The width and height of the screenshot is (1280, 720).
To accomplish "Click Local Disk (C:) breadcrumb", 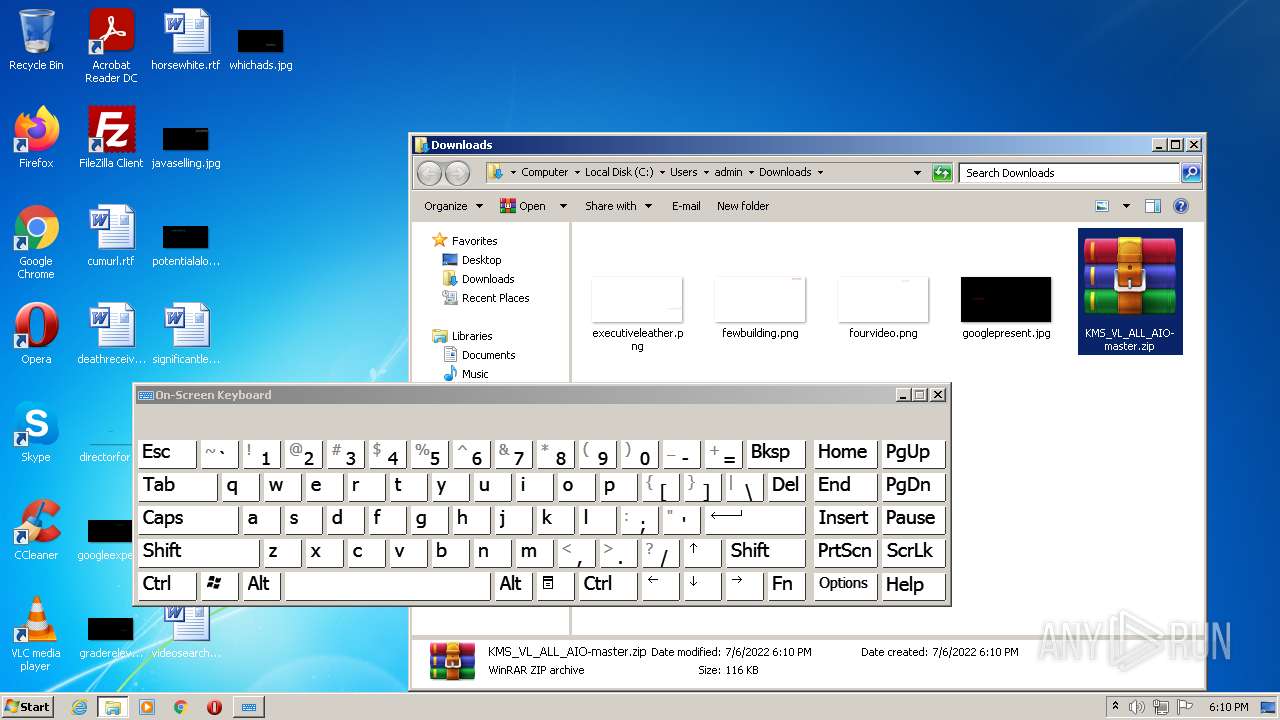I will pyautogui.click(x=618, y=173).
